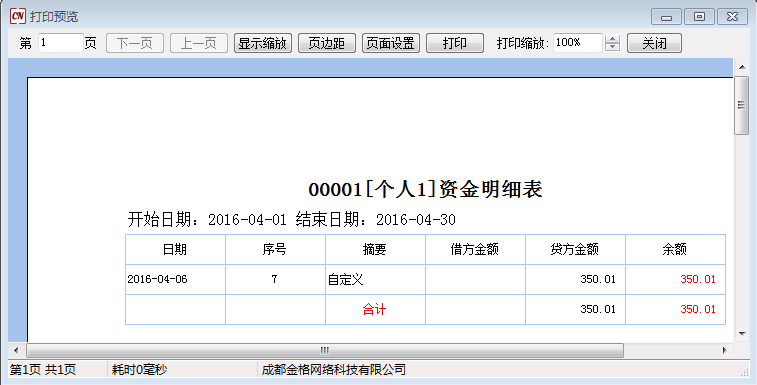Decrease print zoom with stepper down arrow
The width and height of the screenshot is (757, 385).
tap(612, 47)
